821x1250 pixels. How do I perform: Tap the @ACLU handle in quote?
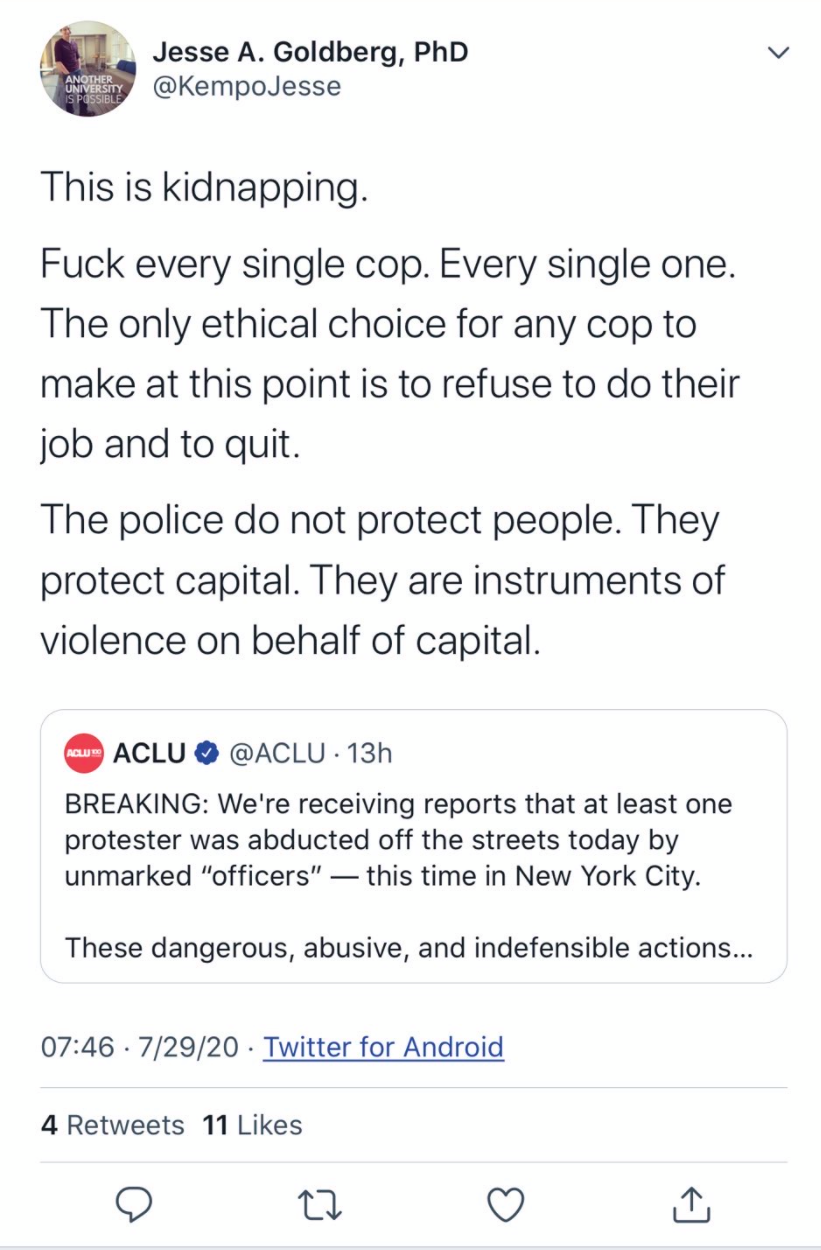click(x=277, y=753)
